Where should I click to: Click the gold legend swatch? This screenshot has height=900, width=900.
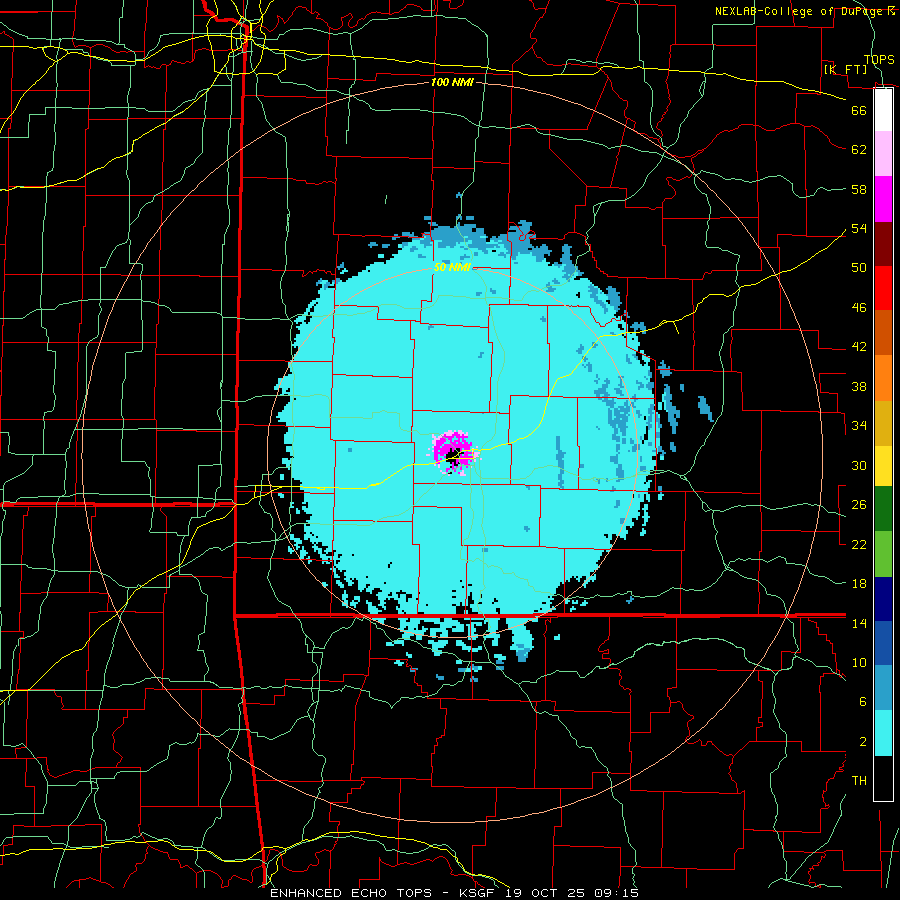[883, 424]
